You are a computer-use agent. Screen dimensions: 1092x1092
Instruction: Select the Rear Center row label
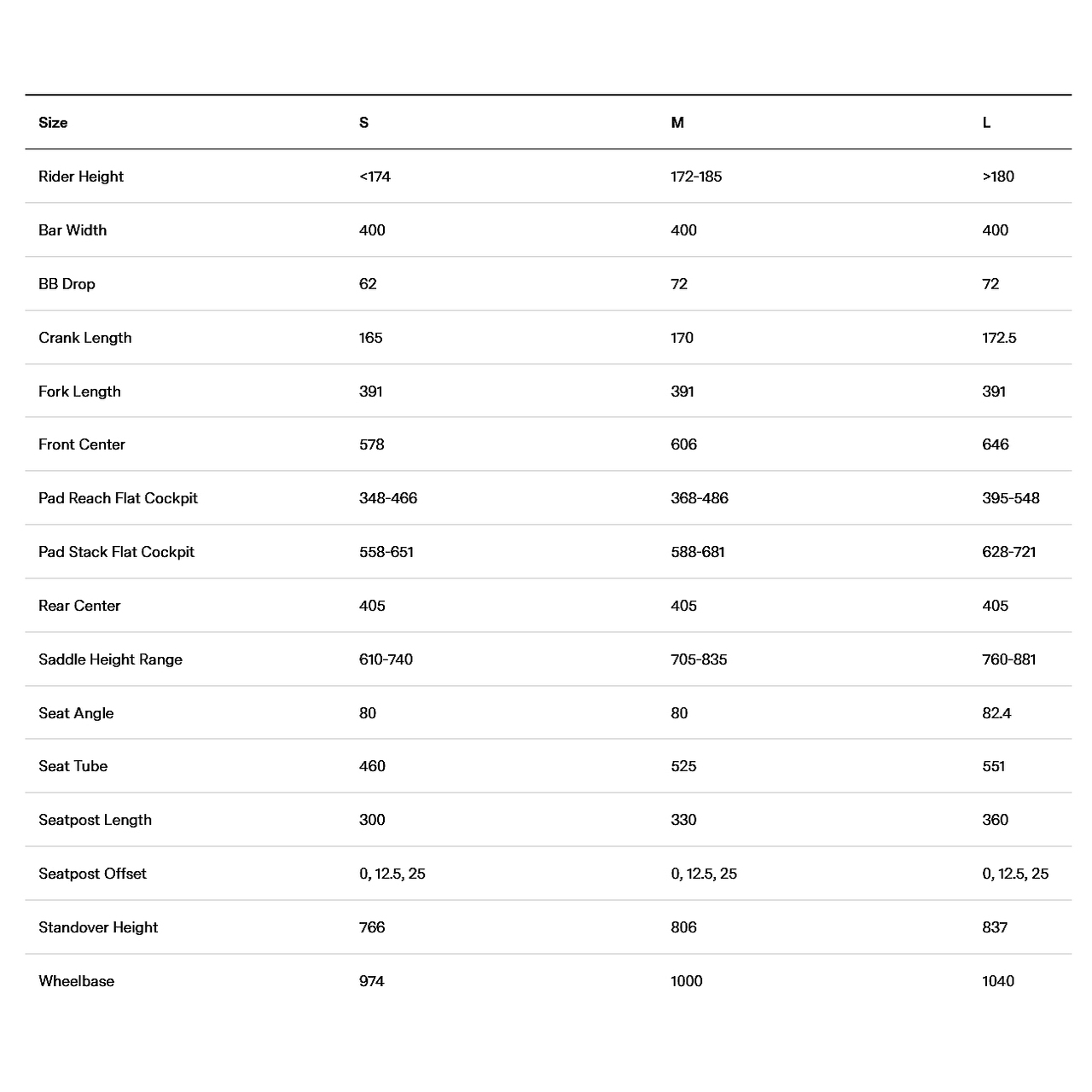(79, 606)
